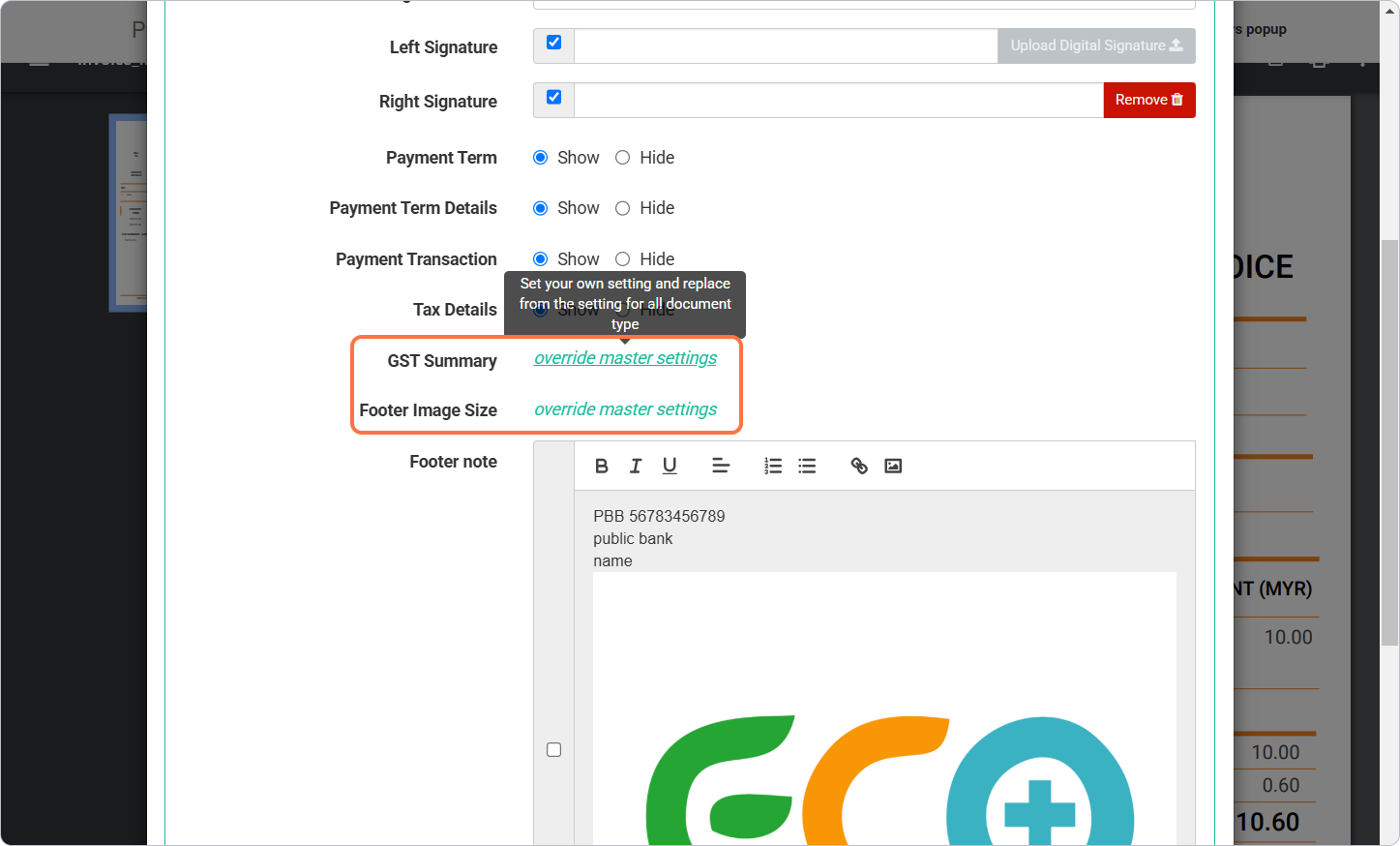
Task: Click the Left Signature input field
Action: click(x=786, y=45)
